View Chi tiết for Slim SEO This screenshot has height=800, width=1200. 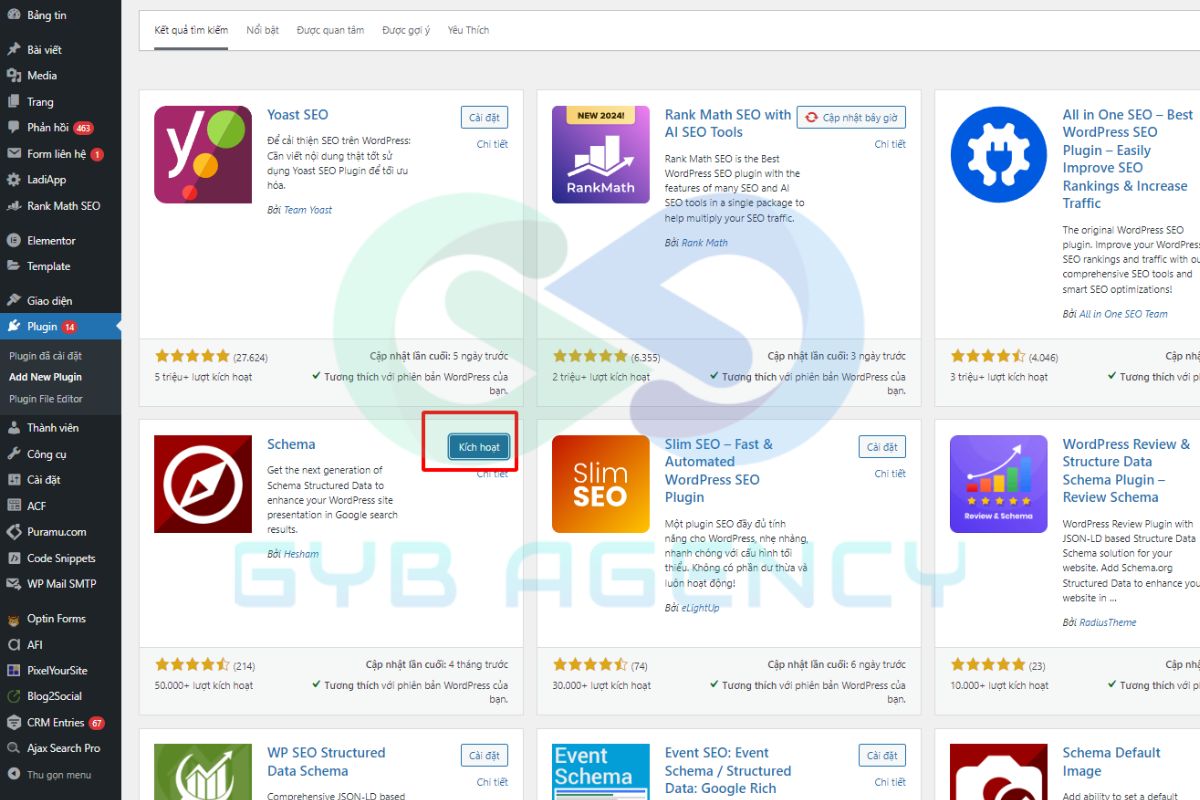(x=890, y=474)
